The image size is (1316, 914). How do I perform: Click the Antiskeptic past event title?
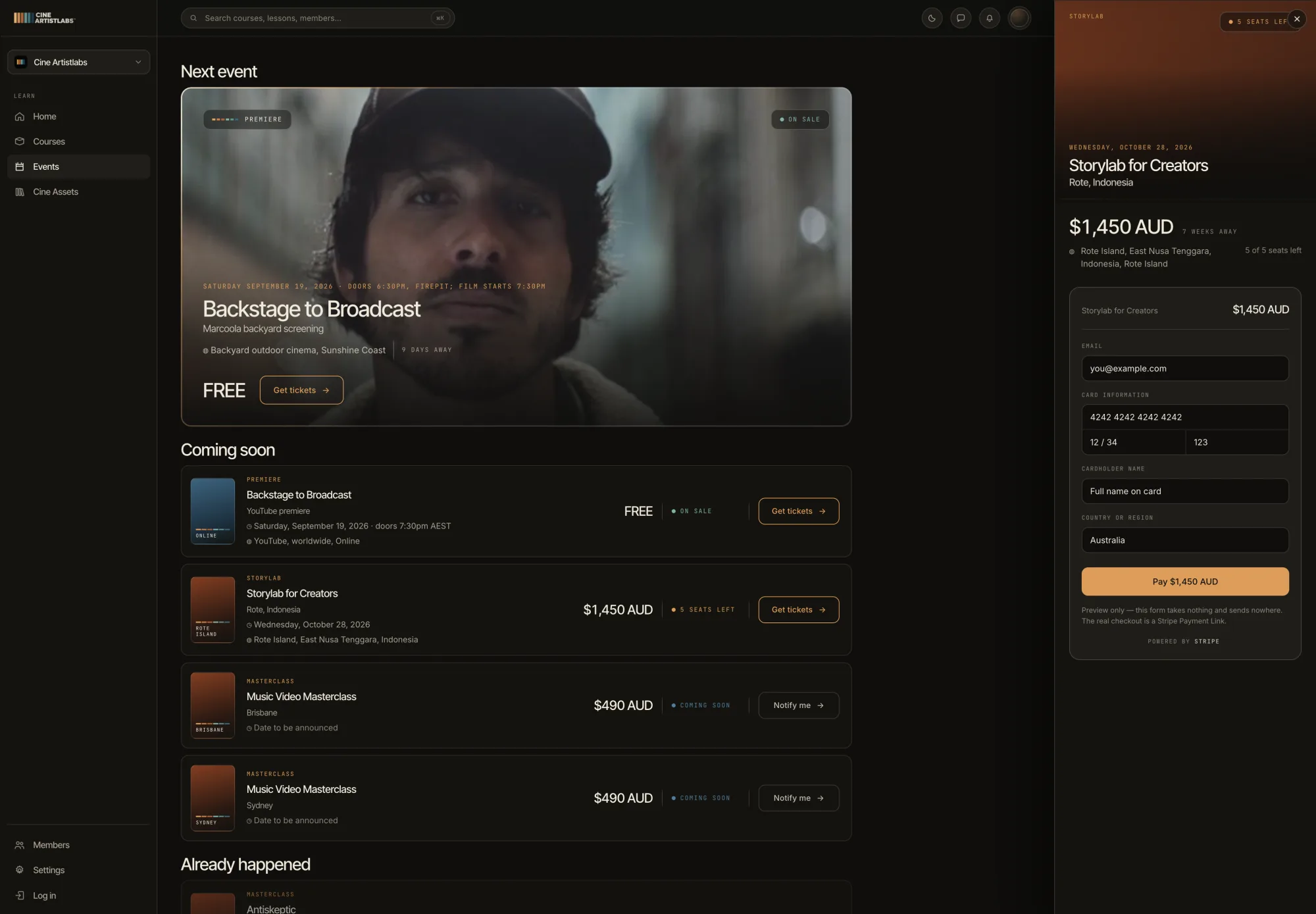271,909
